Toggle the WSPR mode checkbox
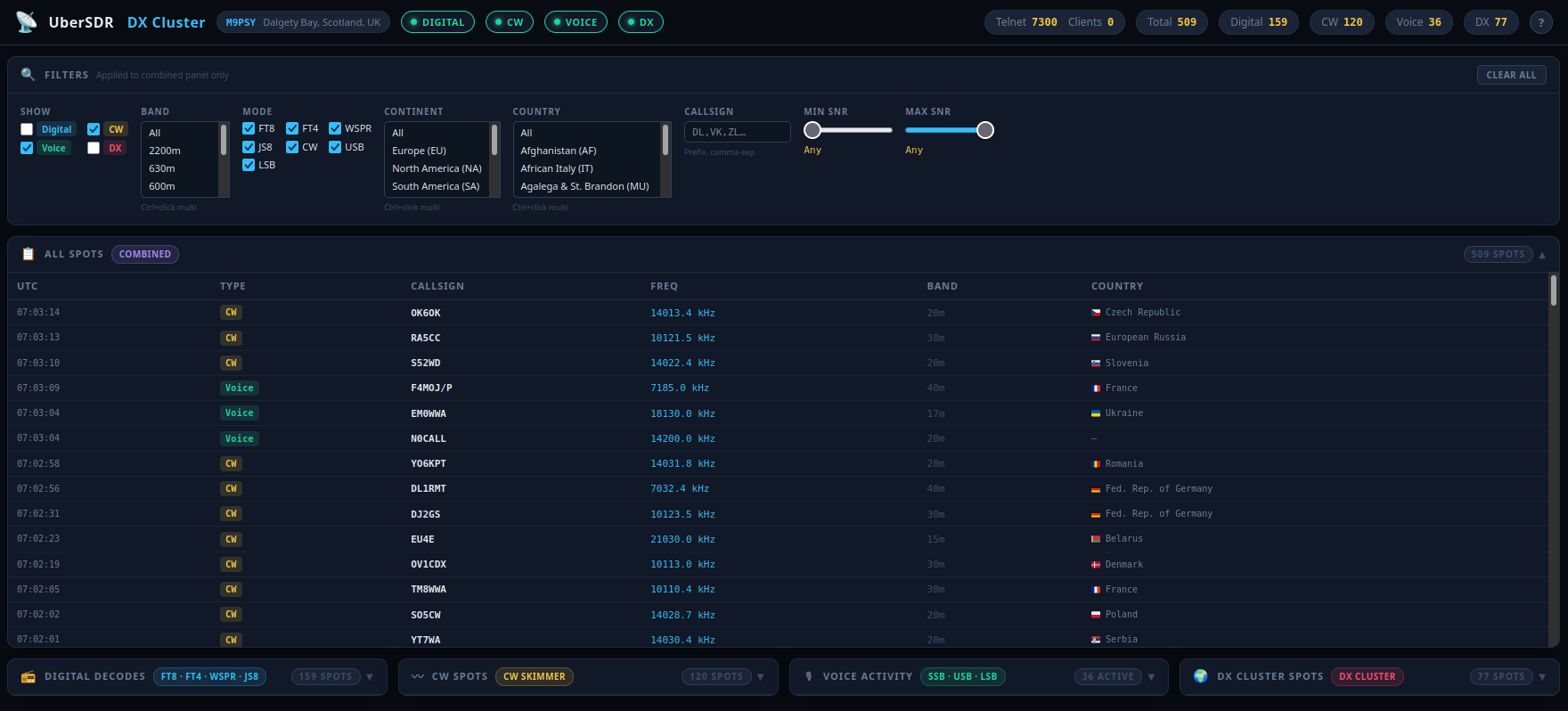 pyautogui.click(x=335, y=128)
